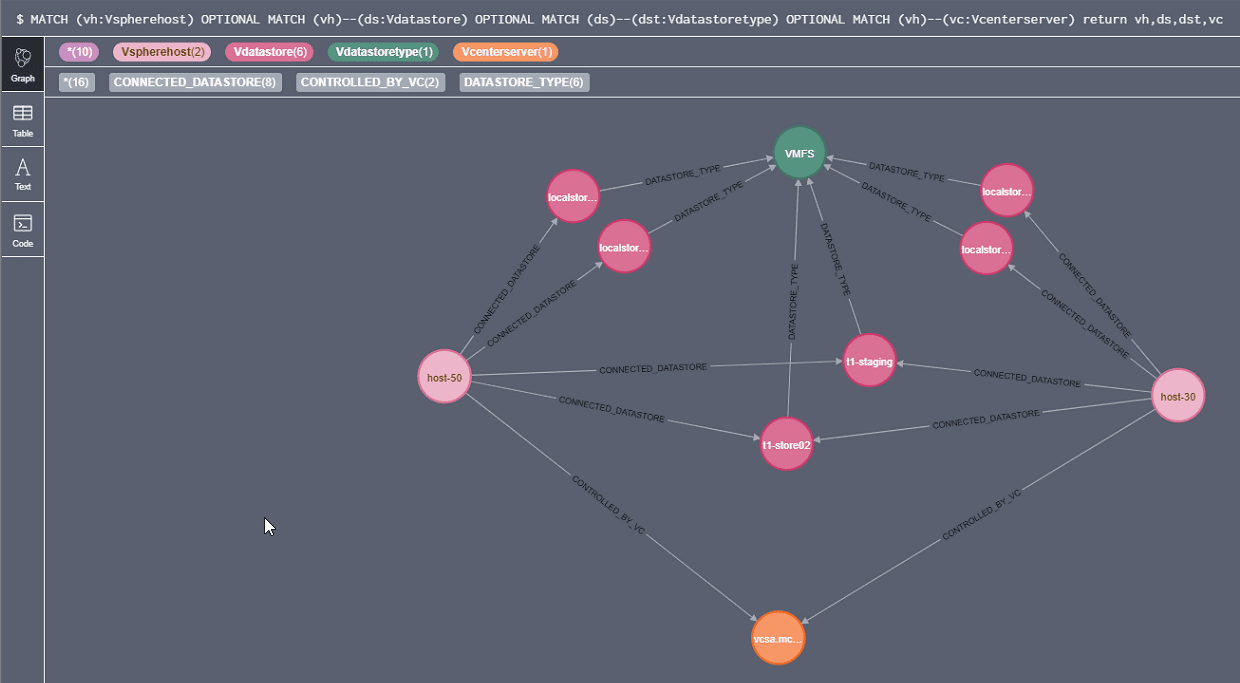Select the CONTROLLED_BY_VC(2) relationship filter
The height and width of the screenshot is (683, 1240).
pos(370,82)
